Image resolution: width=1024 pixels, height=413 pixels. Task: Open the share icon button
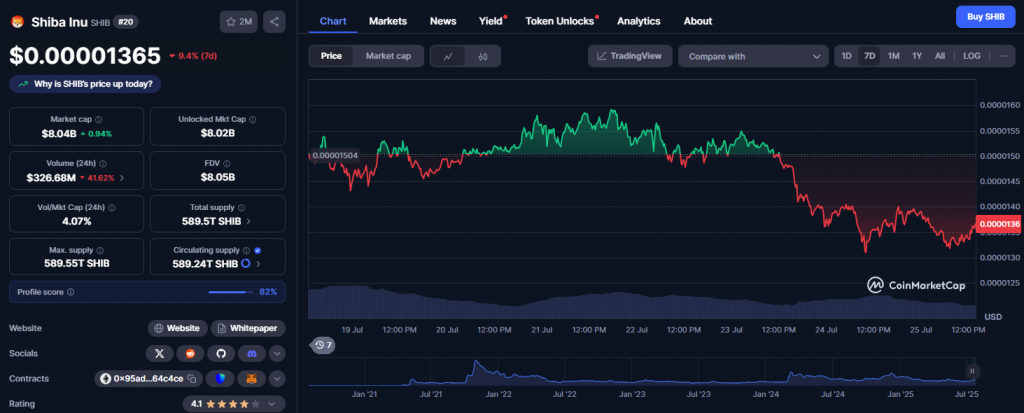[x=274, y=22]
